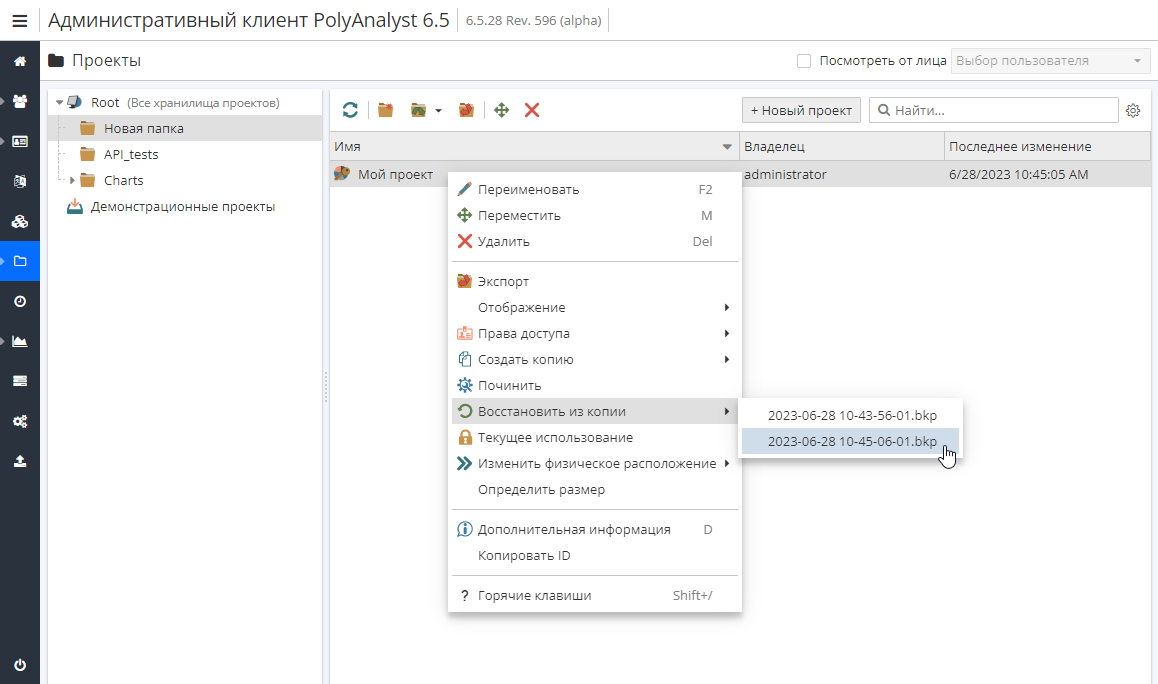Open the import folder dropdown arrow
Image resolution: width=1158 pixels, height=684 pixels.
point(438,111)
